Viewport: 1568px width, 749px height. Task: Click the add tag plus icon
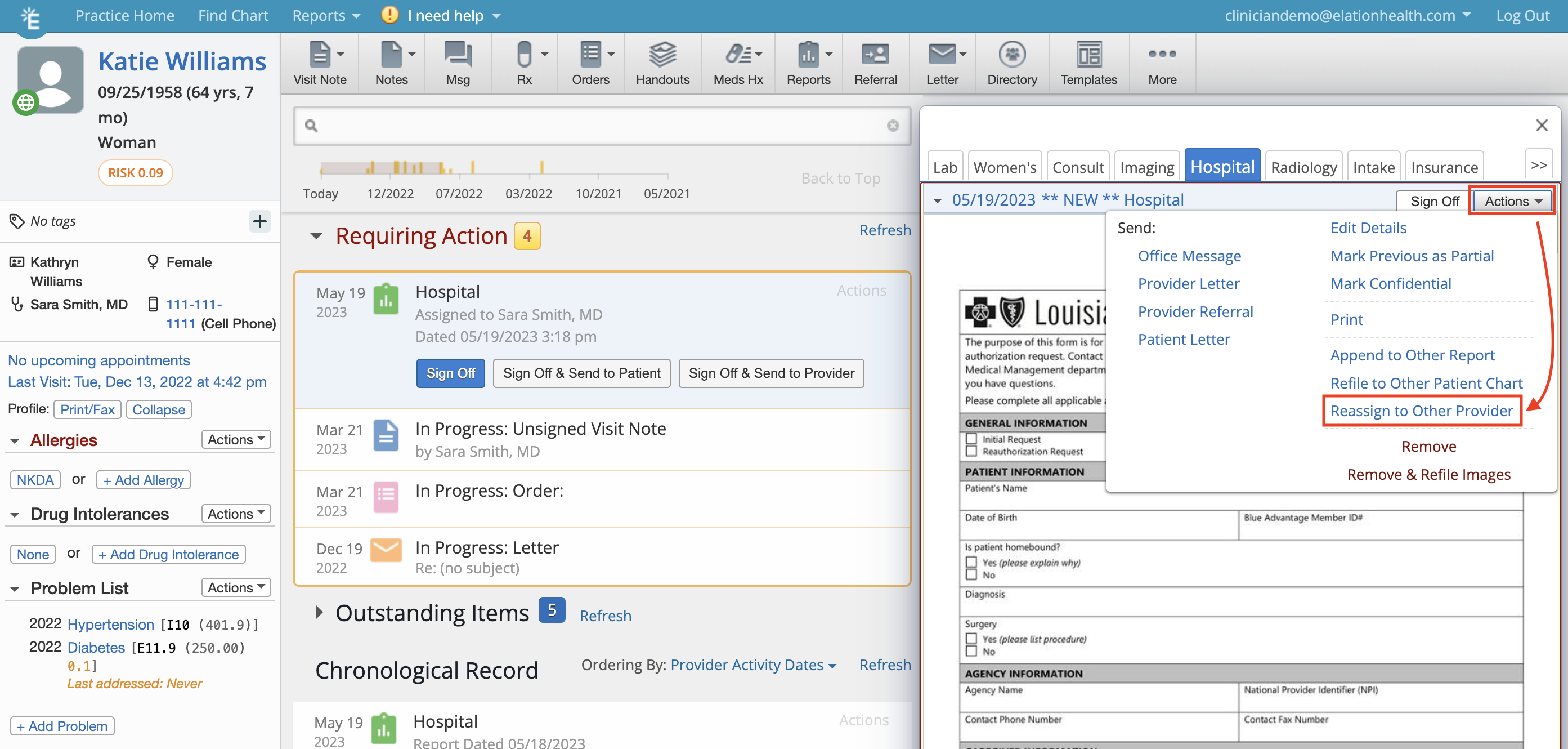[260, 221]
